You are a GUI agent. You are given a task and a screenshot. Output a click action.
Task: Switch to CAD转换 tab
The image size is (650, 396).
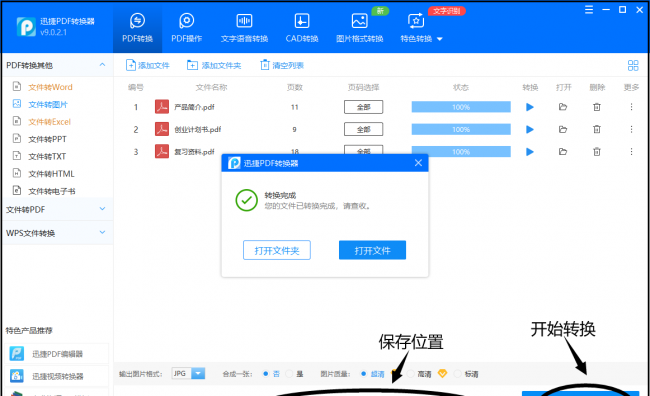point(302,28)
